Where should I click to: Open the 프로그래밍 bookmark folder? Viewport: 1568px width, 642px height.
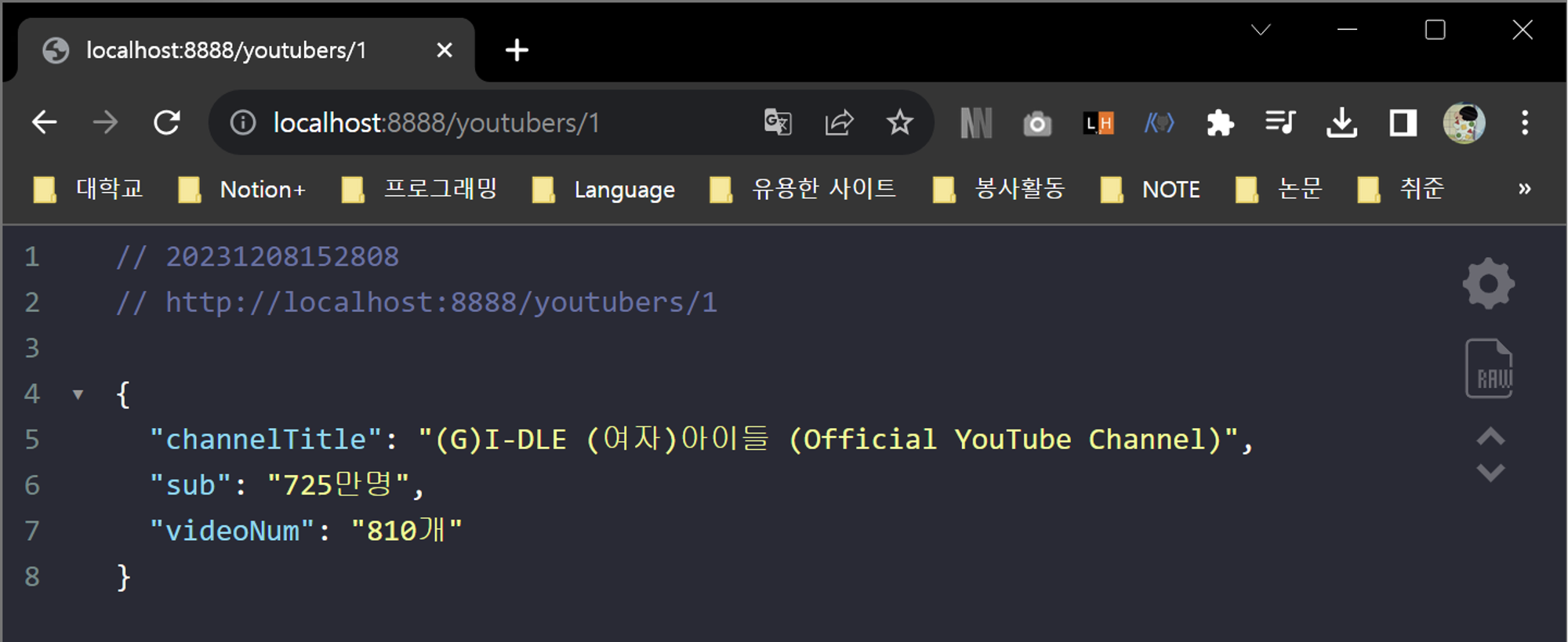[x=419, y=189]
